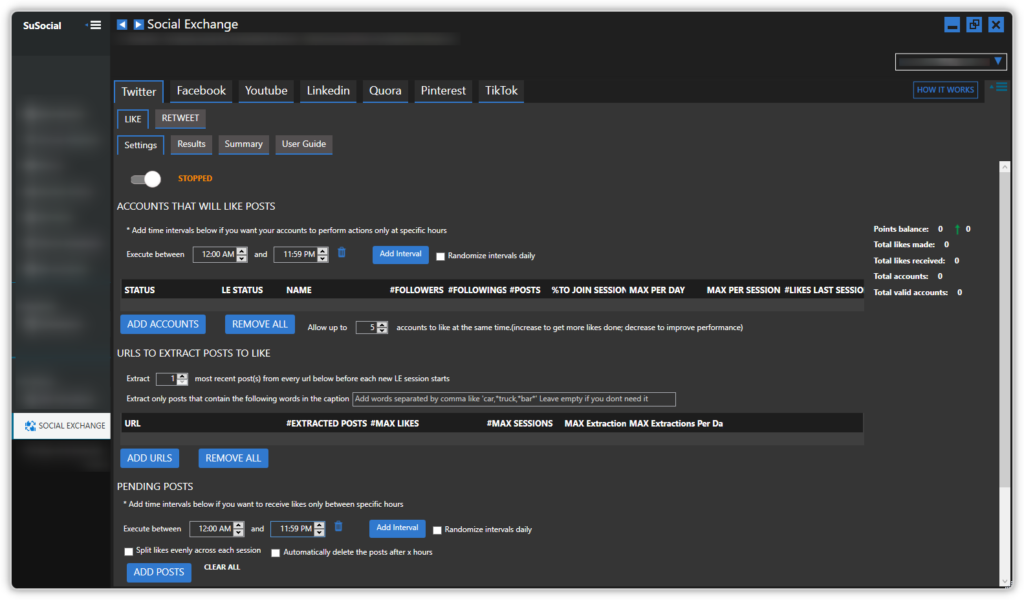The width and height of the screenshot is (1024, 600).
Task: Click the STATUS column header
Action: click(x=140, y=291)
